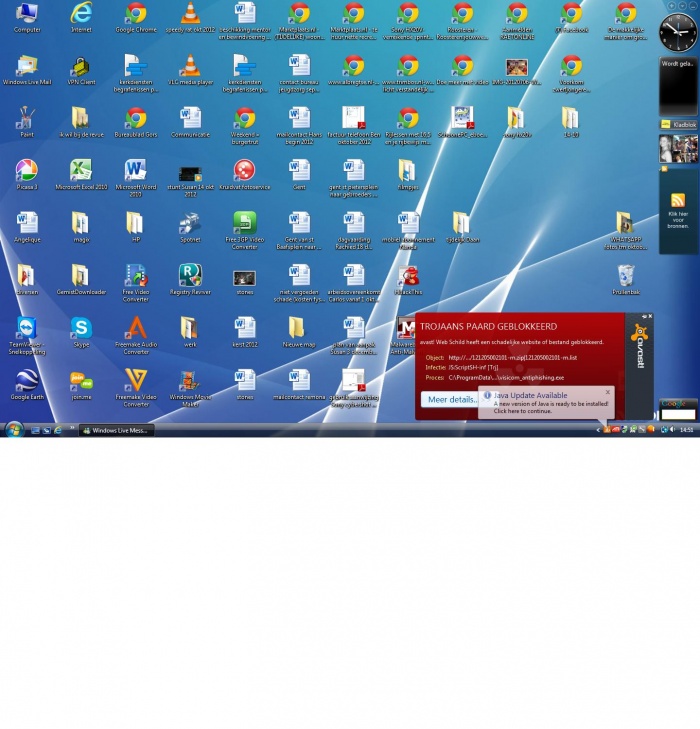Screen dimensions: 700x729
Task: Click the RSS 'Klik hier voor bronnen' gadget
Action: click(678, 212)
